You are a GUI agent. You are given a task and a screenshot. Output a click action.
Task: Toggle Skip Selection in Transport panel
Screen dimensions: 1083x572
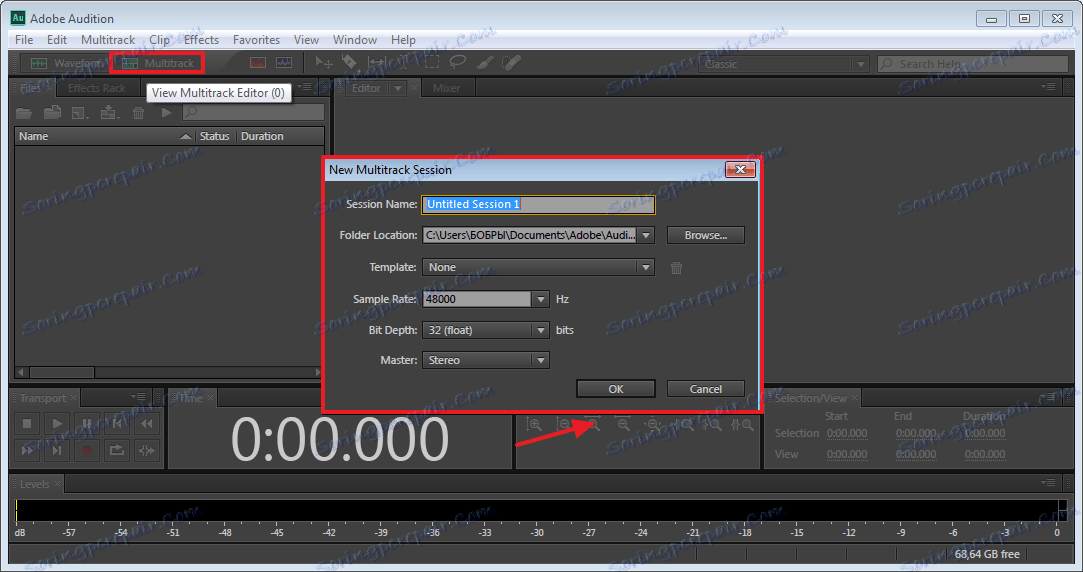pyautogui.click(x=146, y=450)
